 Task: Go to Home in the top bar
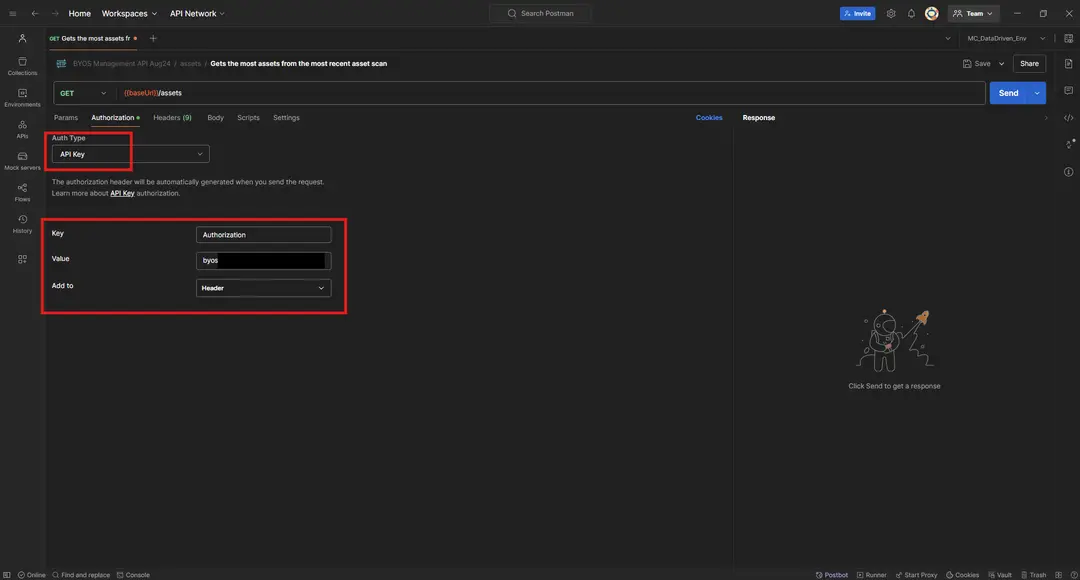tap(79, 14)
